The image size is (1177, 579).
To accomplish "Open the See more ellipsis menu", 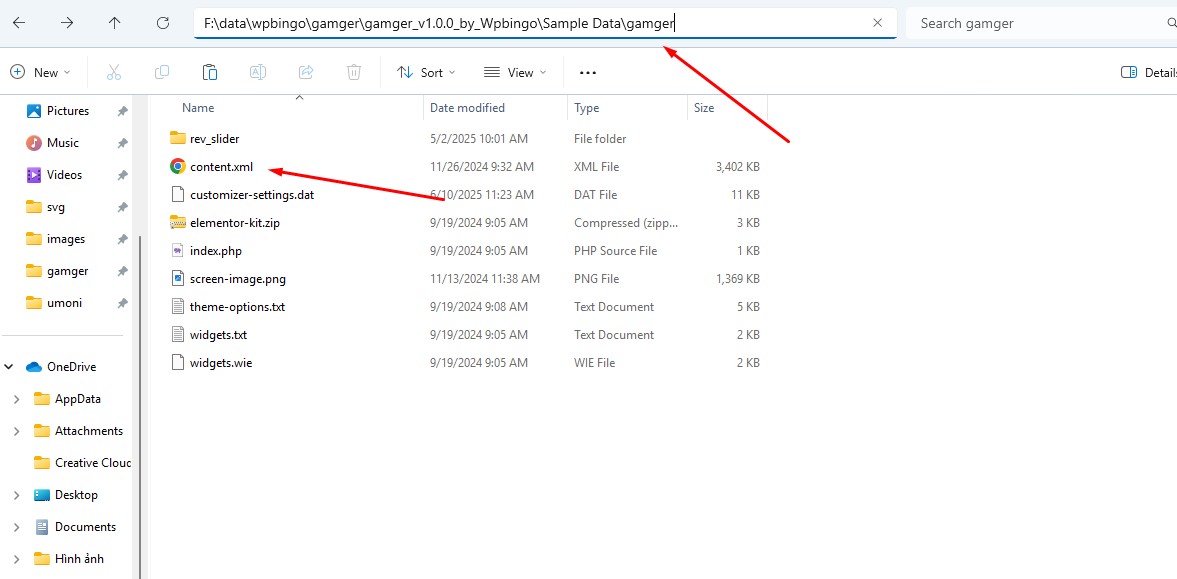I will 588,72.
